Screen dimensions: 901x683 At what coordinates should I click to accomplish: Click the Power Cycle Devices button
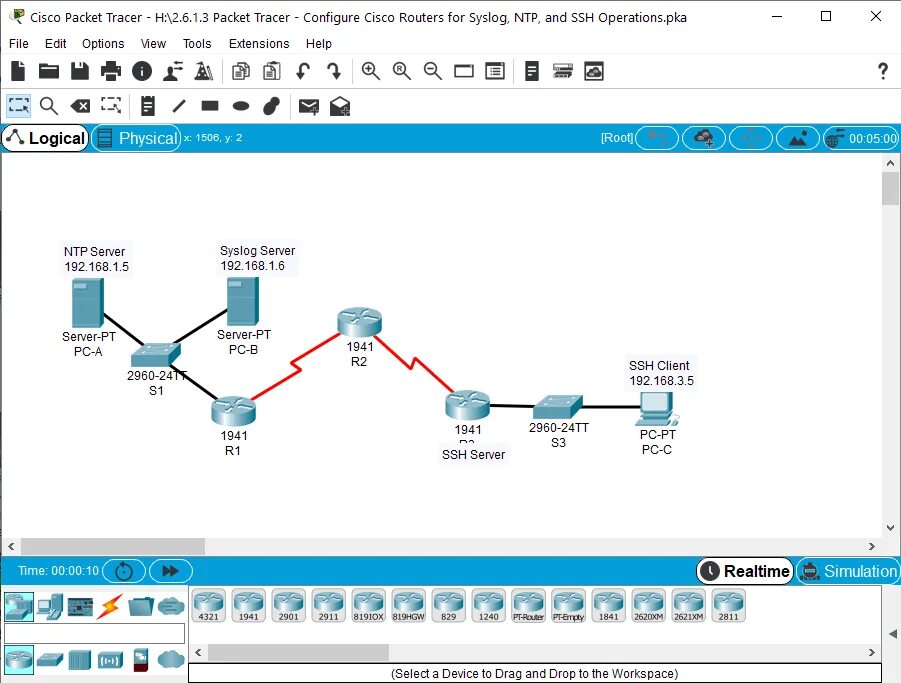pyautogui.click(x=124, y=571)
